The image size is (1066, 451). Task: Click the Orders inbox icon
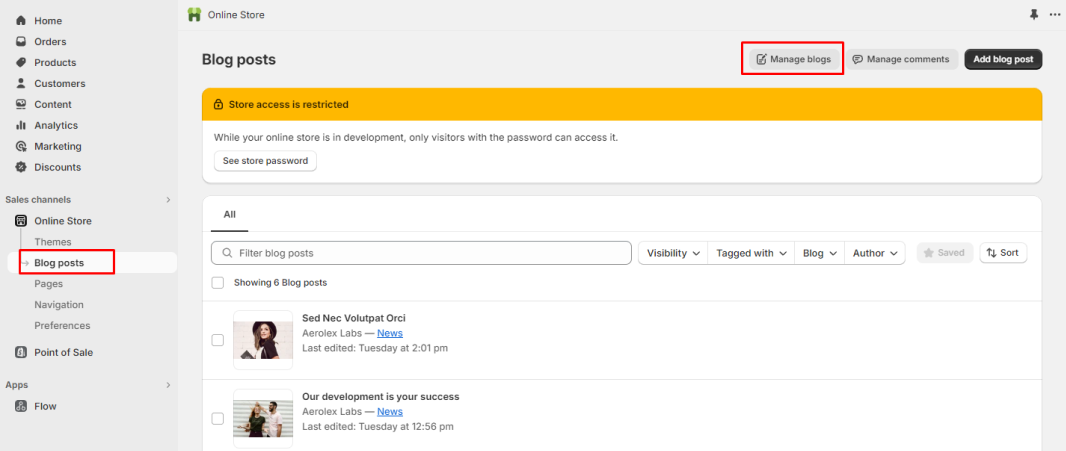20,41
